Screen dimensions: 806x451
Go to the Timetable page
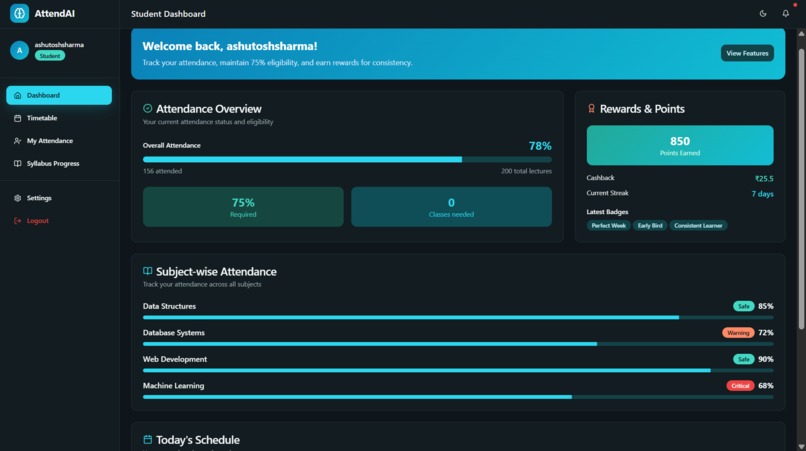pyautogui.click(x=59, y=118)
